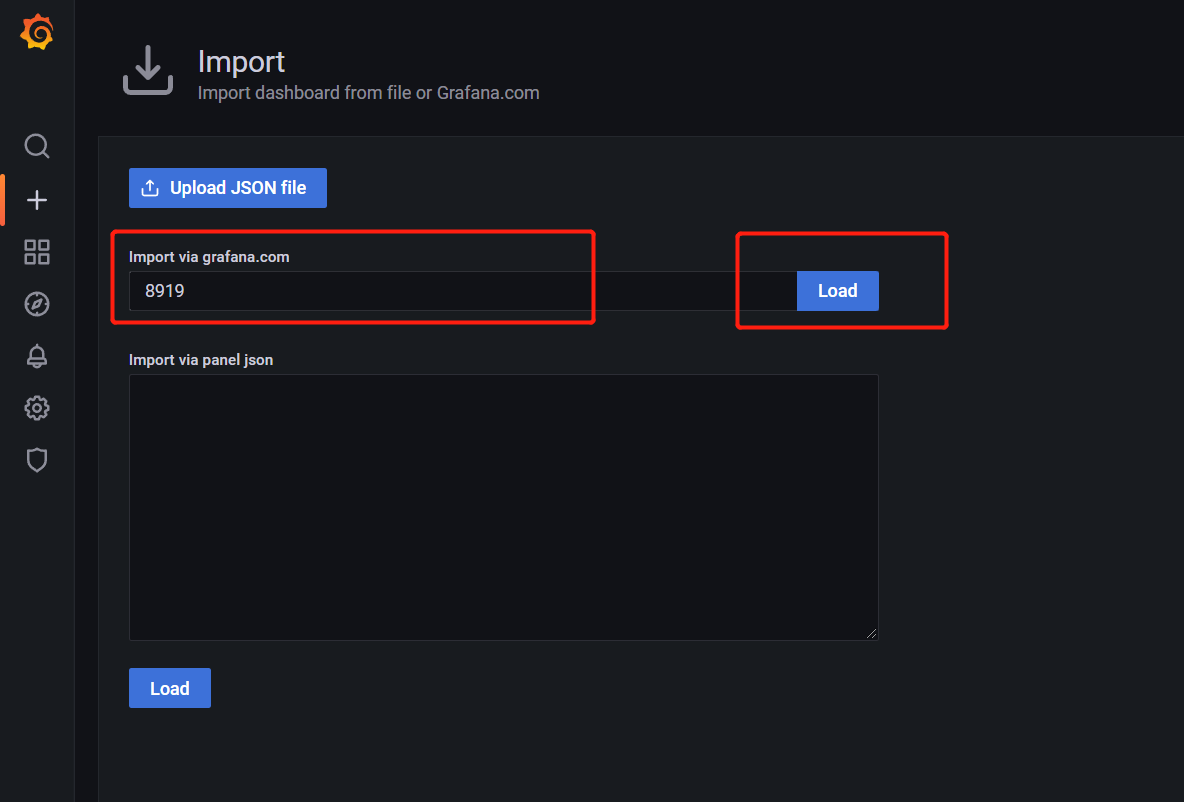This screenshot has height=802, width=1184.
Task: Open the Configuration gear icon
Action: point(37,408)
